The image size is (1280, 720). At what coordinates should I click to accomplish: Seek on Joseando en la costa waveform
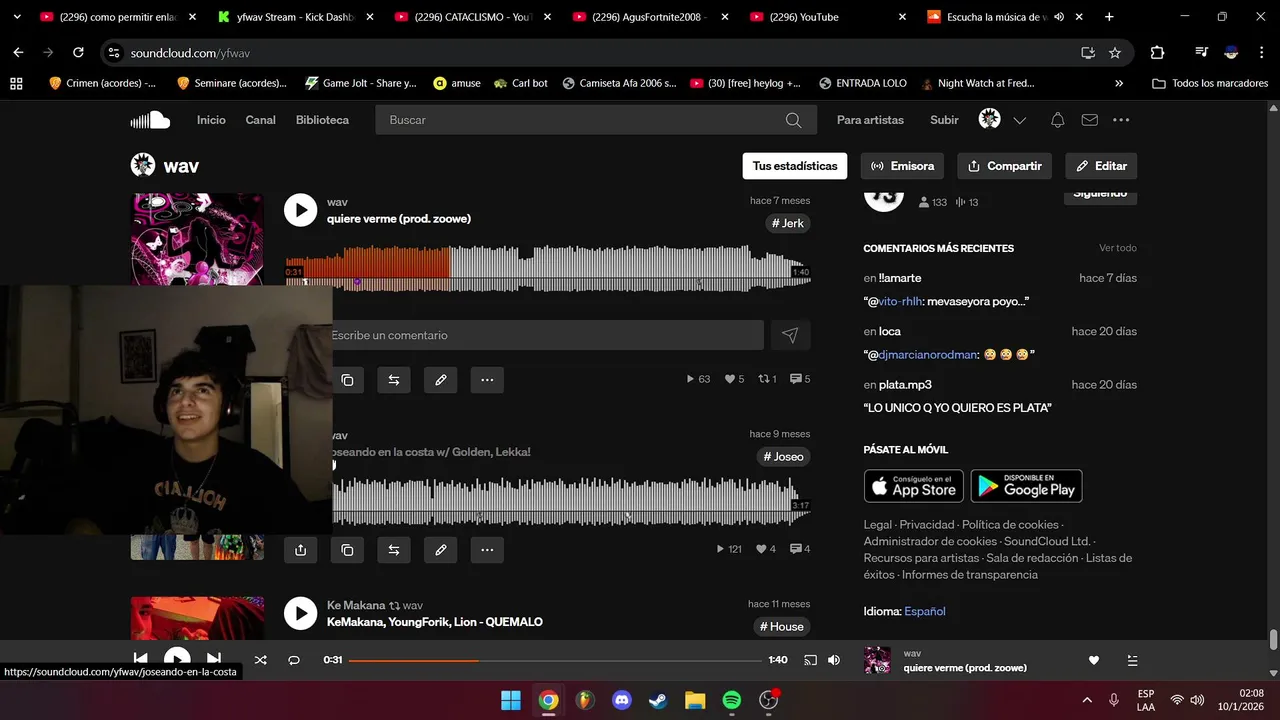(x=571, y=502)
